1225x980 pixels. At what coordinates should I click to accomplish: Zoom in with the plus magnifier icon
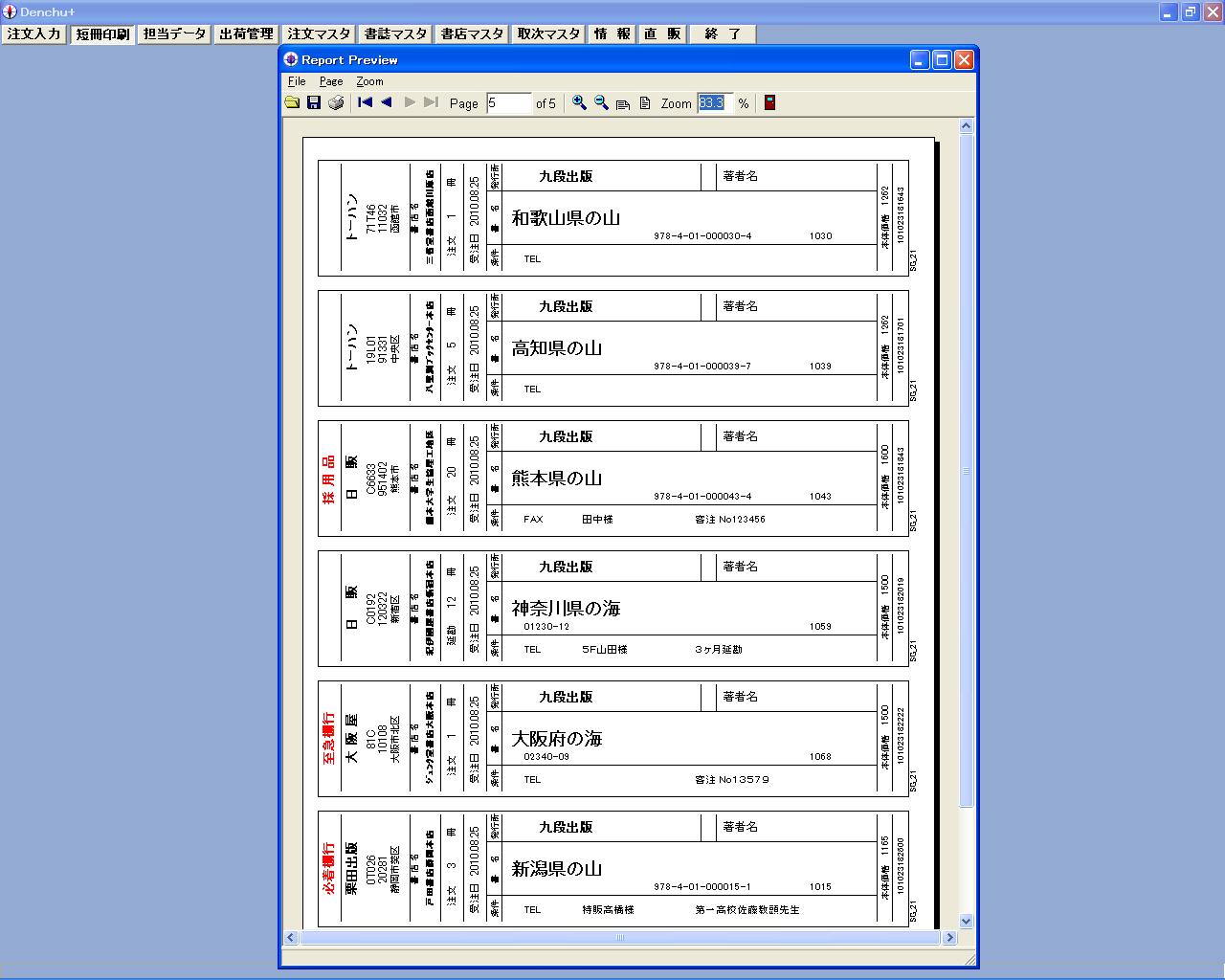(x=579, y=102)
